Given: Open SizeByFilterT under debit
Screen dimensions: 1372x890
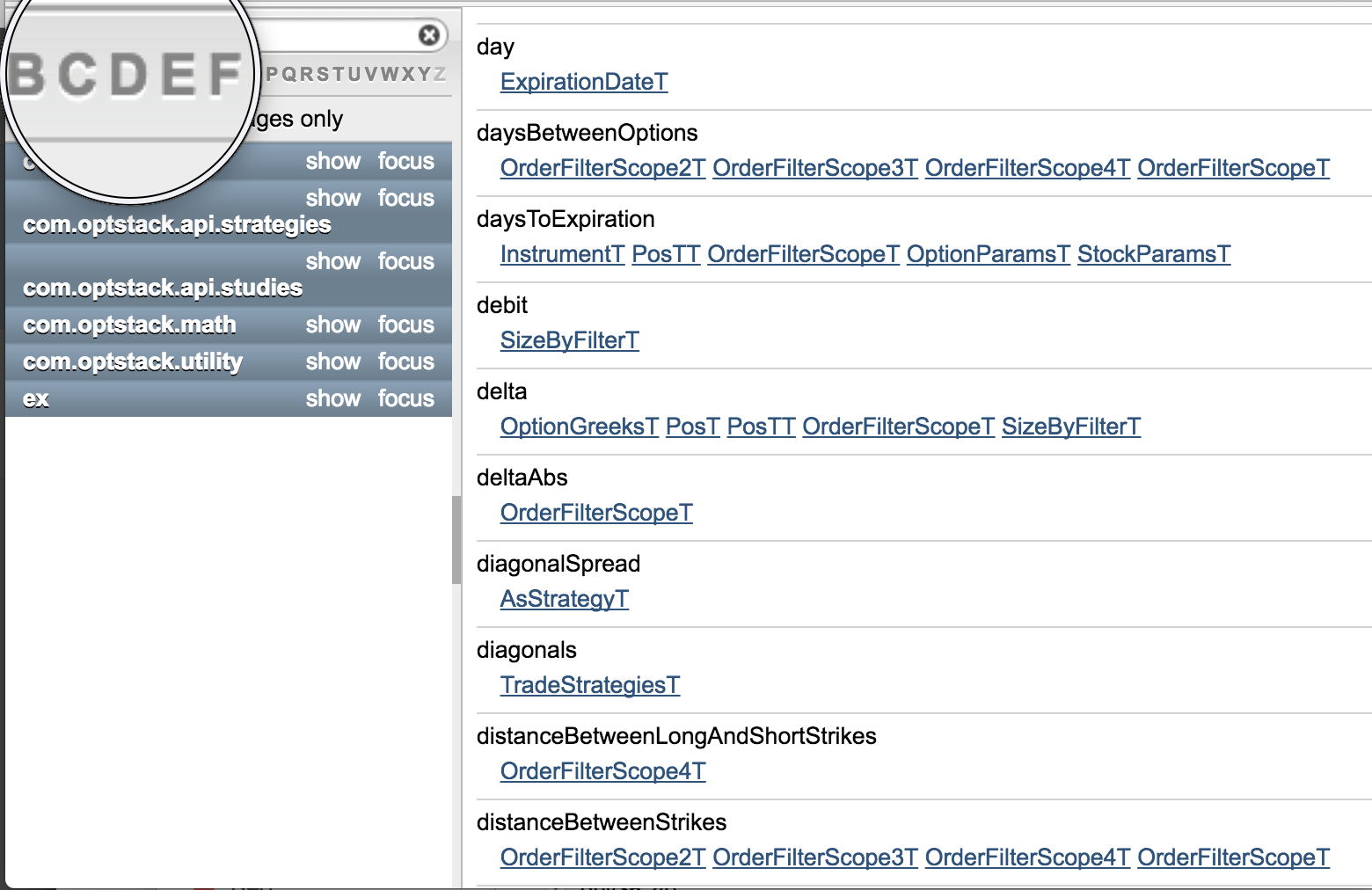Looking at the screenshot, I should [569, 340].
